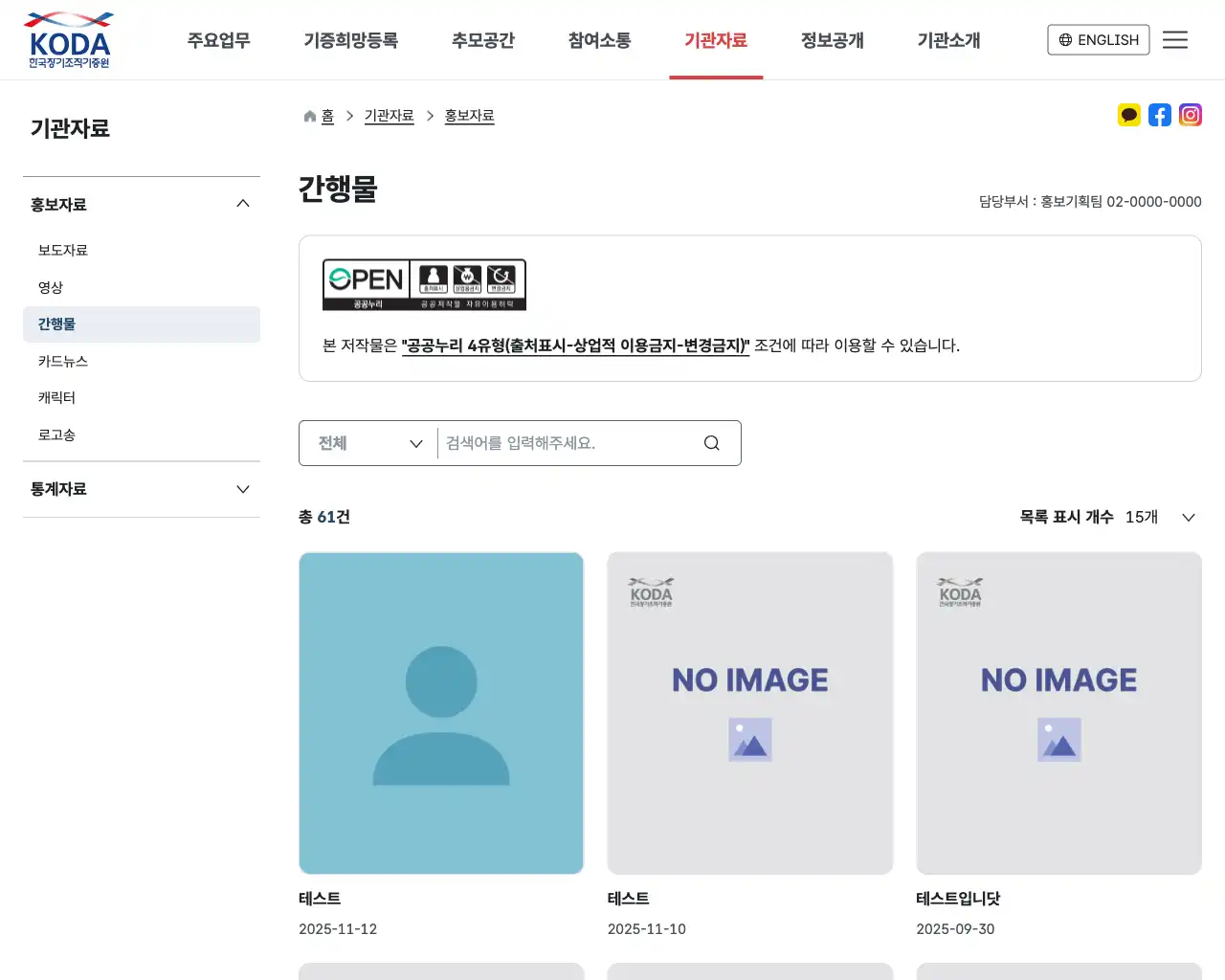Open the KakaoTalk share icon

click(x=1129, y=115)
